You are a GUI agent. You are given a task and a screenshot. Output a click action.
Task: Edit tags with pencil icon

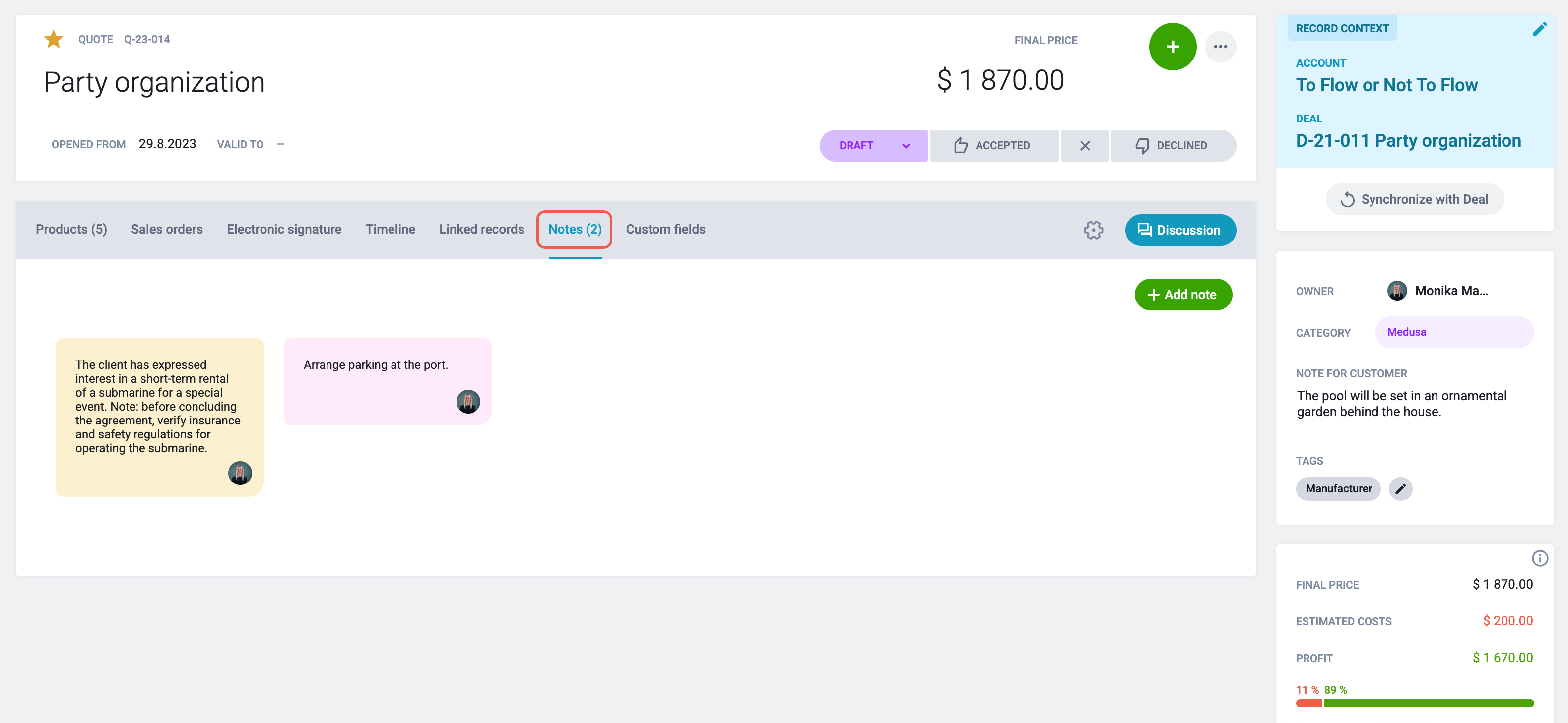pos(1400,489)
